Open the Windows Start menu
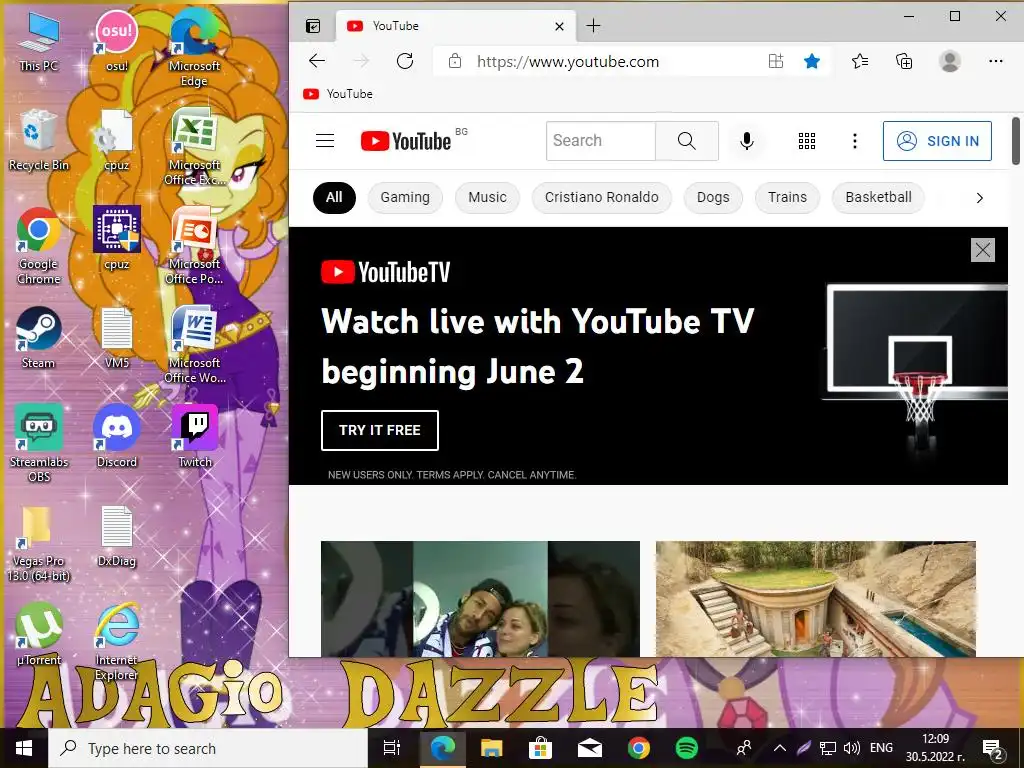 point(24,748)
